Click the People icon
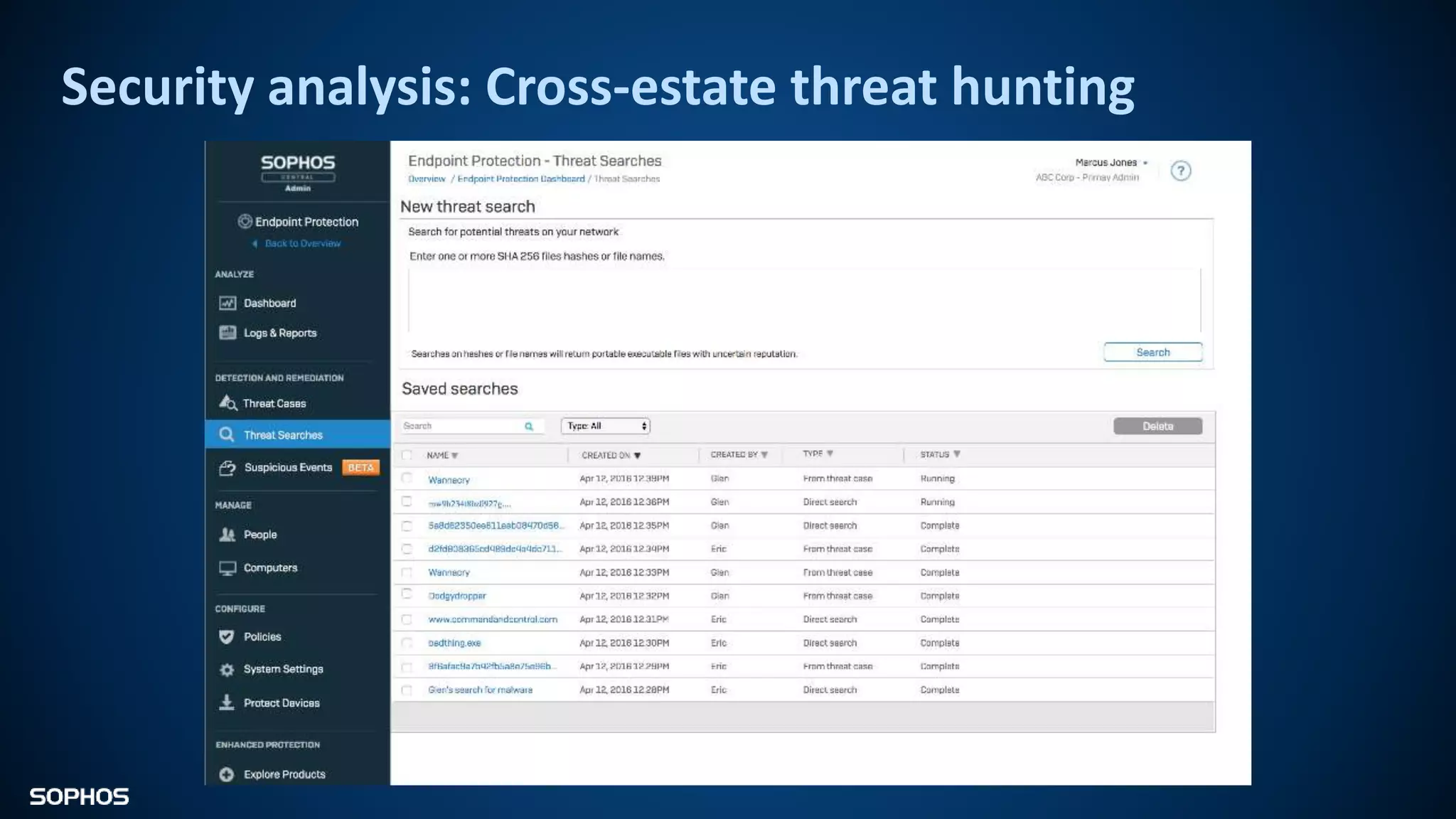1456x819 pixels. (227, 535)
